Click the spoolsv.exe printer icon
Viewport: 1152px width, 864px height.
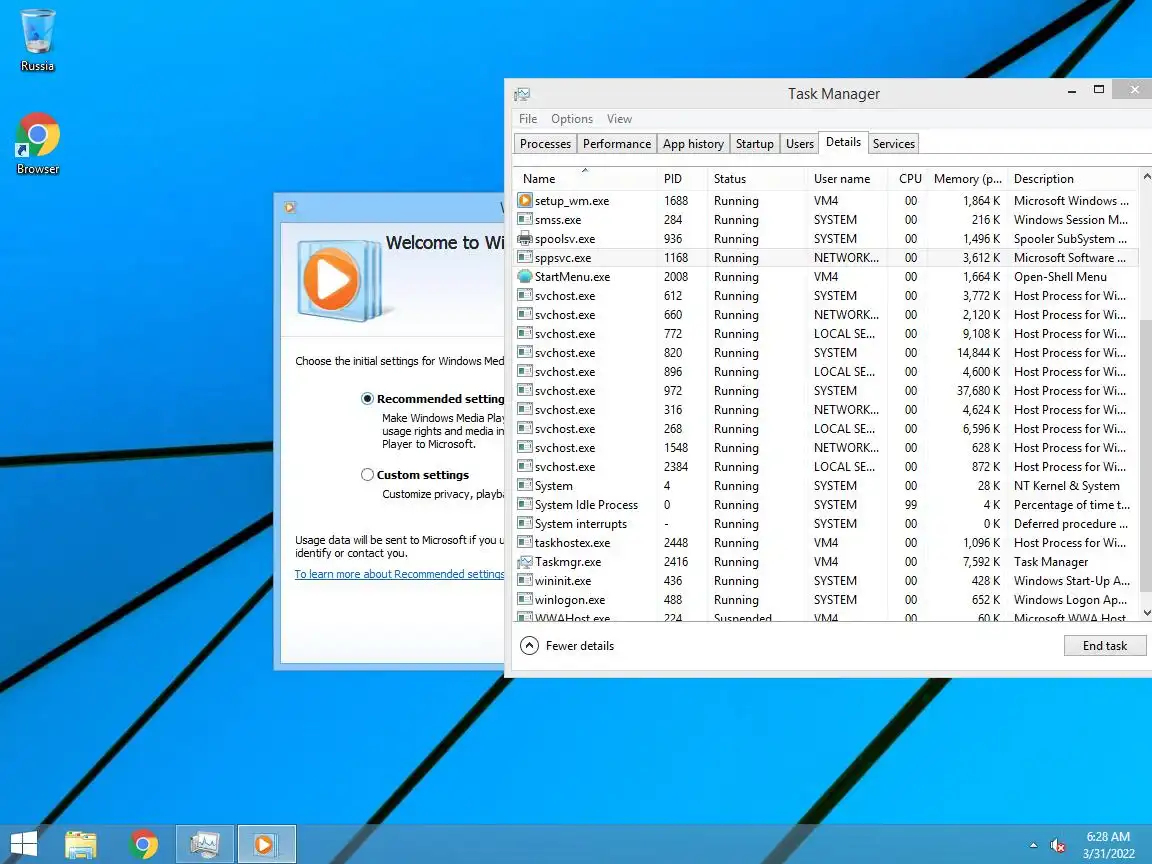click(525, 238)
